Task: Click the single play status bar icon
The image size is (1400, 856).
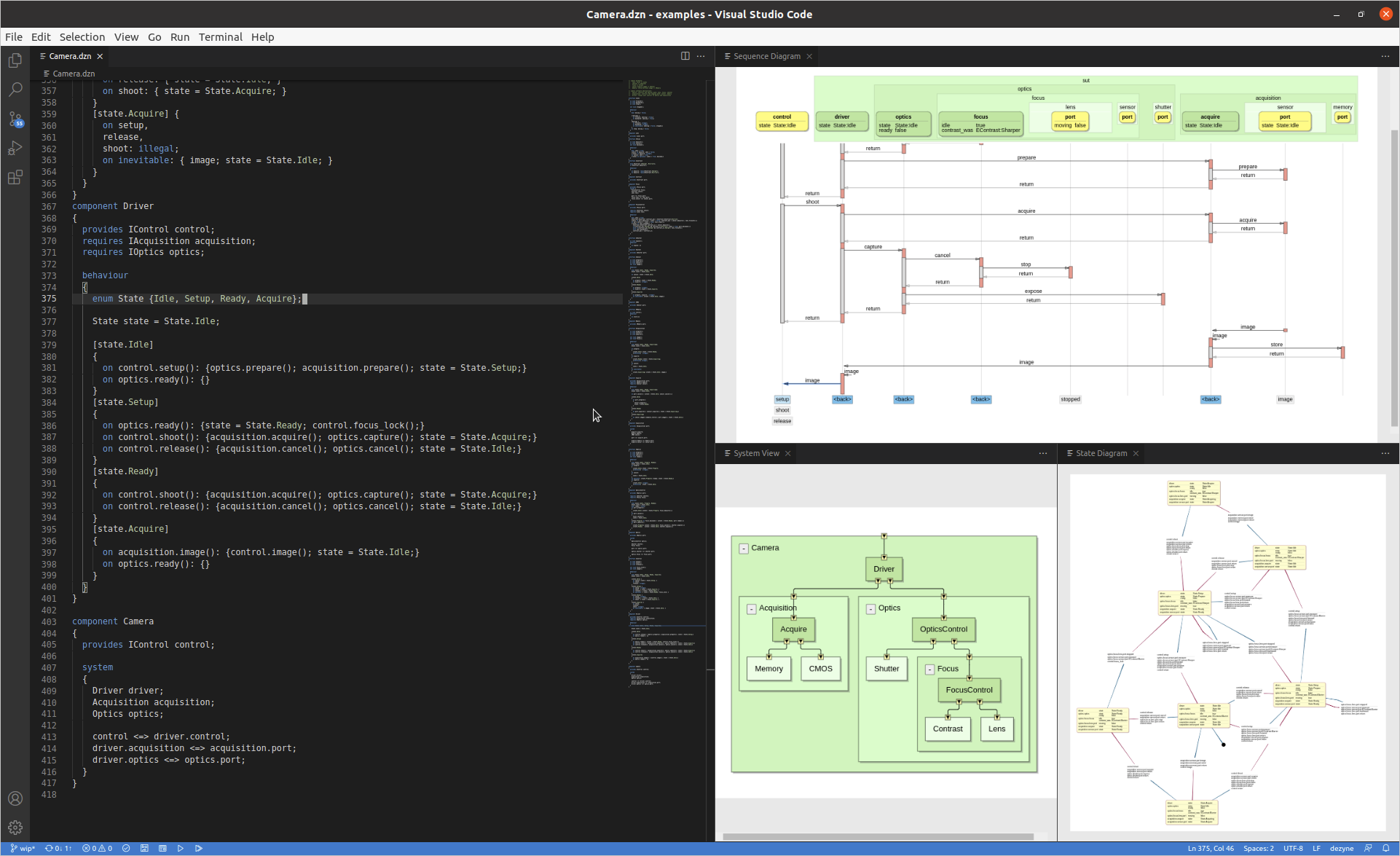Action: point(181,848)
